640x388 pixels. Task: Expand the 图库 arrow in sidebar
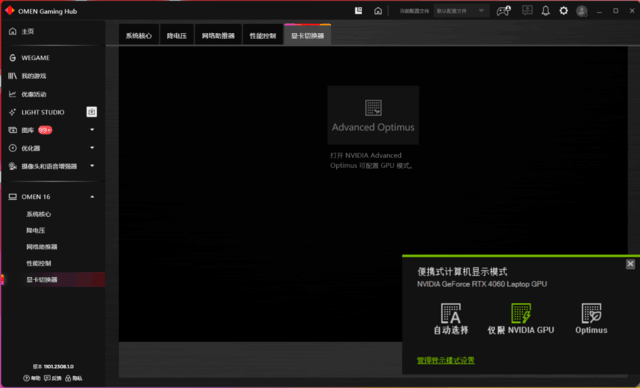(x=92, y=130)
